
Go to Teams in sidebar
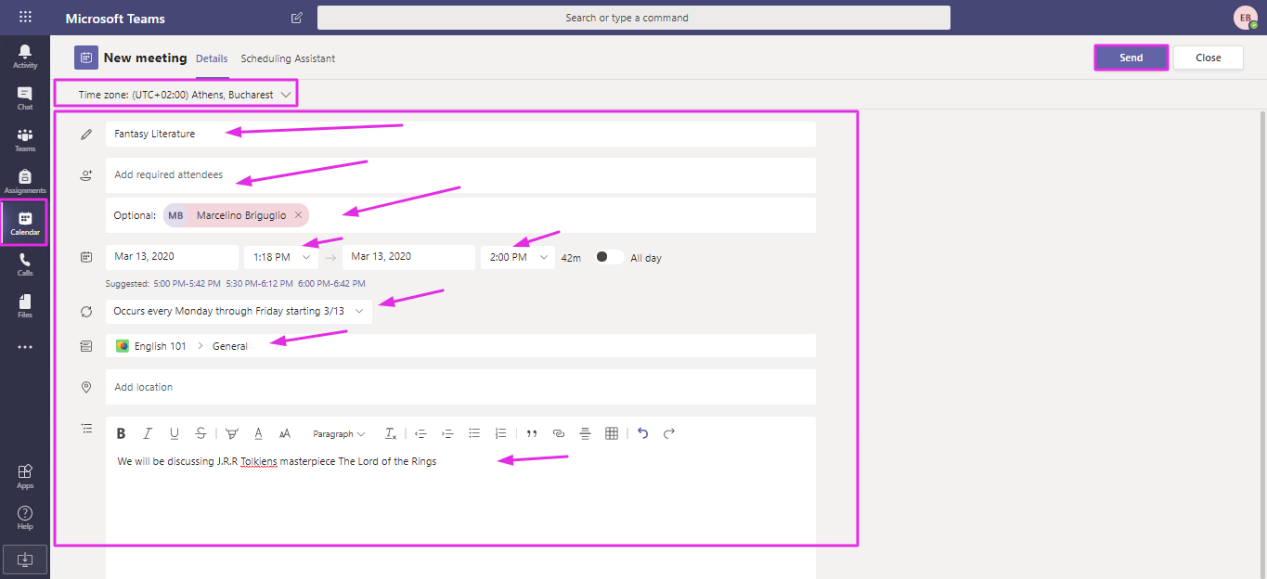[x=25, y=140]
